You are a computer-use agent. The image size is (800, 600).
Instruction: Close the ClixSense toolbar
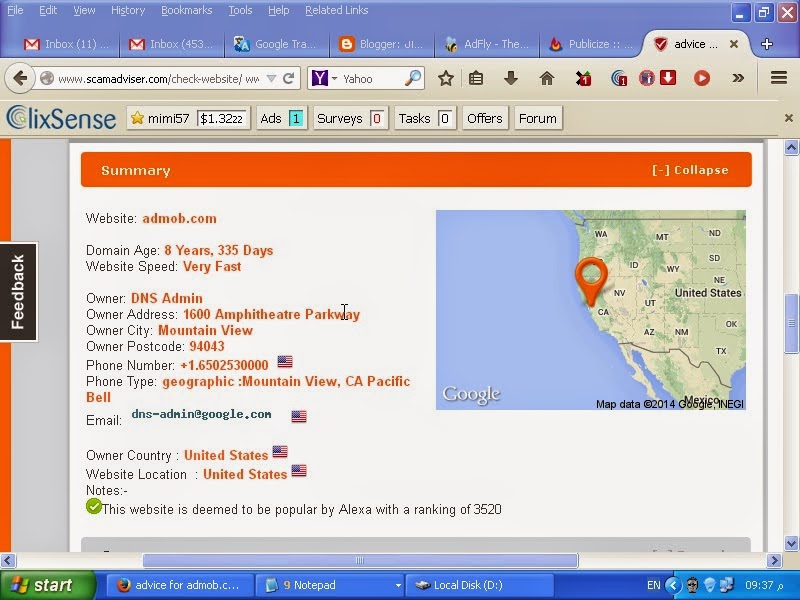click(x=788, y=118)
